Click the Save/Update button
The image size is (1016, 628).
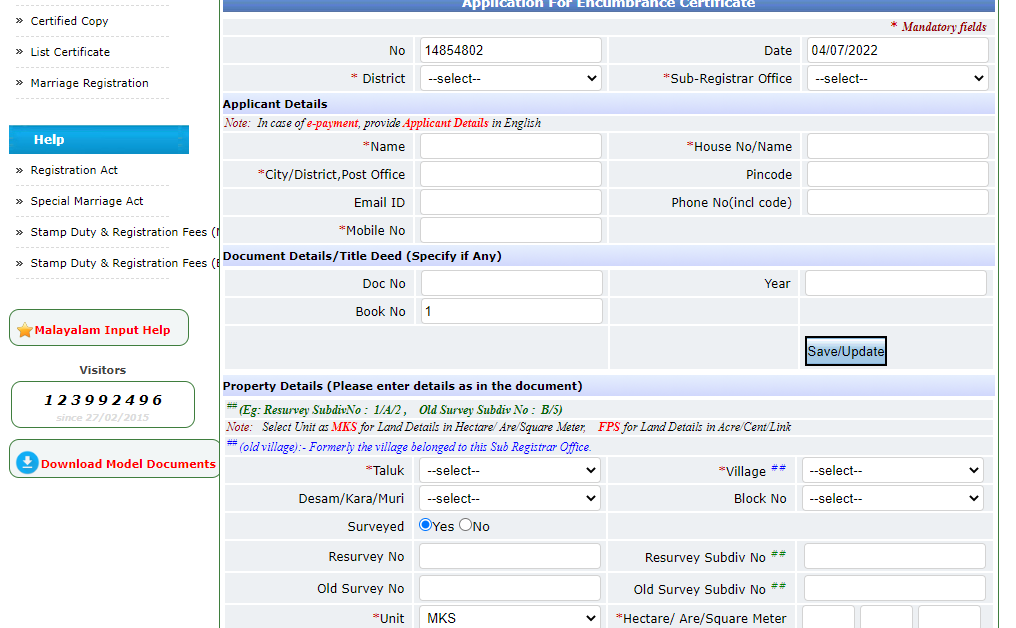(845, 351)
